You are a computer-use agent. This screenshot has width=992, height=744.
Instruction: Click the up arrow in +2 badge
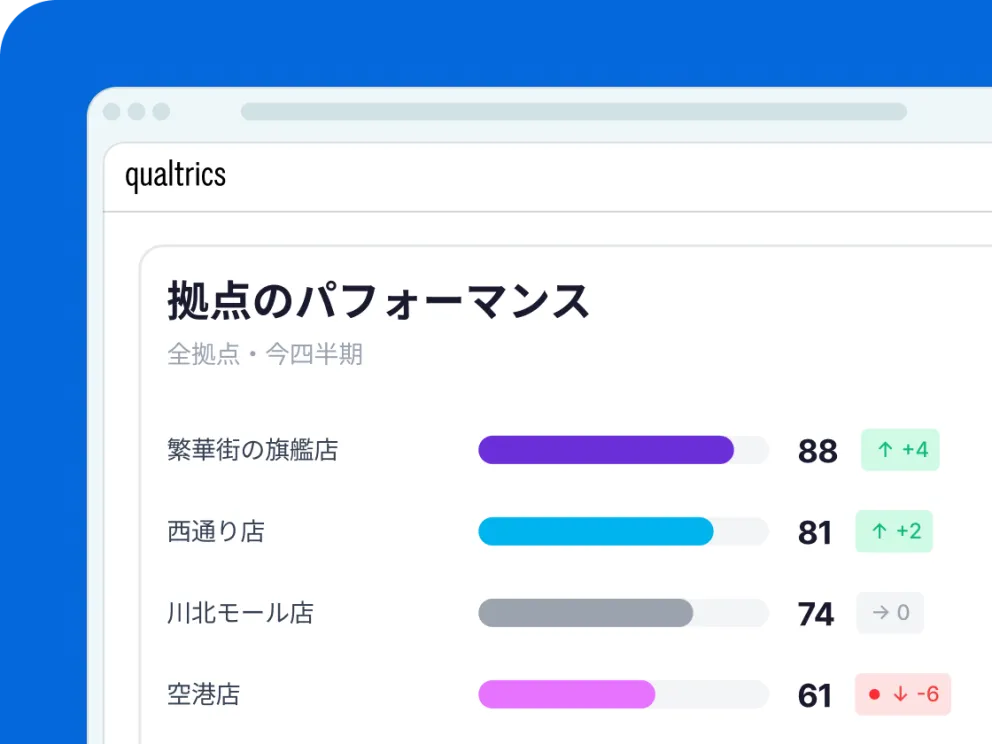coord(879,531)
